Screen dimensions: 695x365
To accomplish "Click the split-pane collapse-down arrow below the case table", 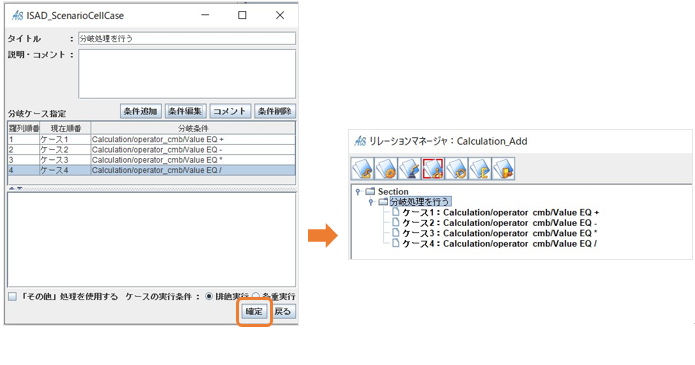I will pyautogui.click(x=19, y=189).
